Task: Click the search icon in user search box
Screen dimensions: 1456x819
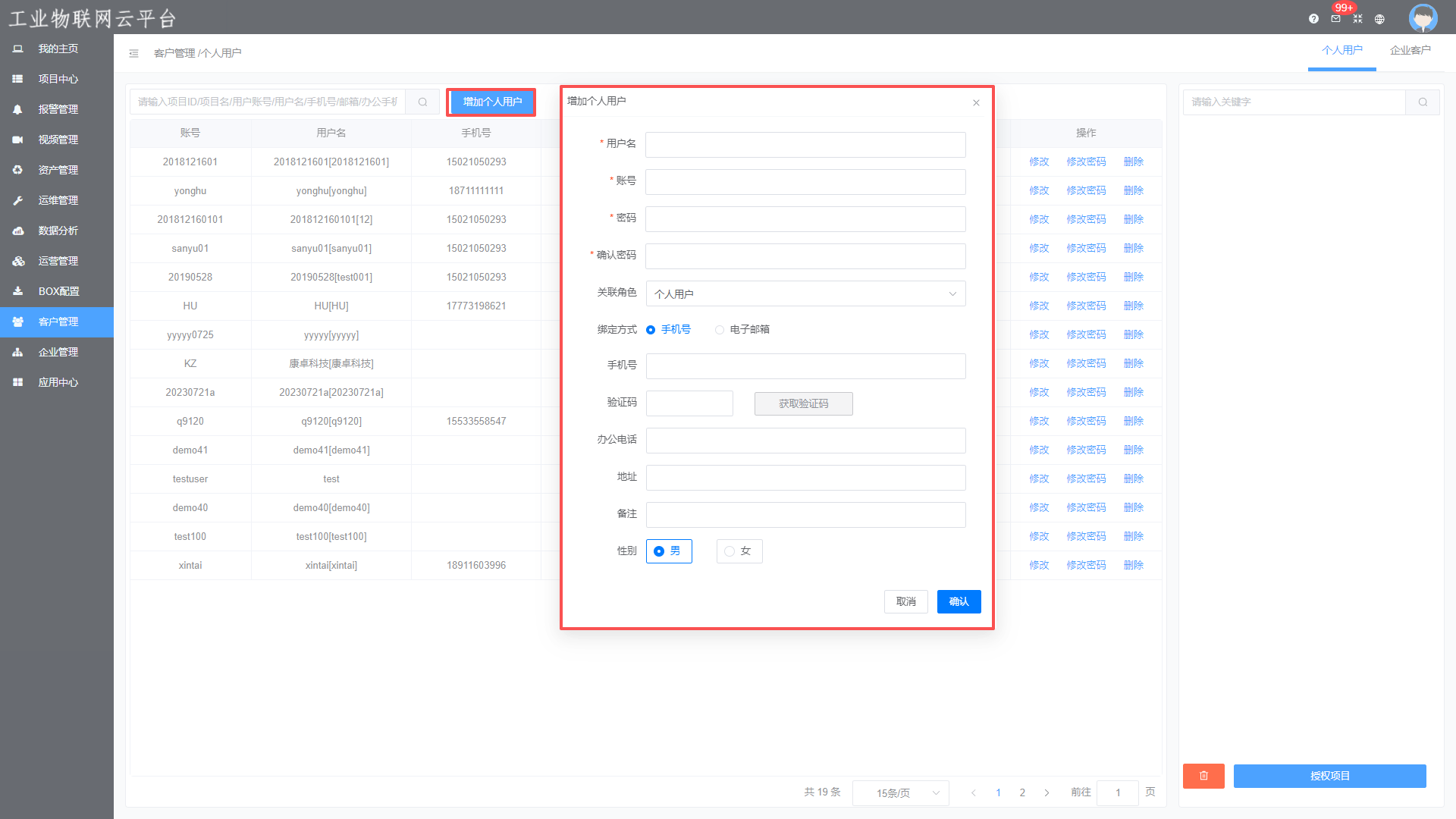Action: coord(422,102)
